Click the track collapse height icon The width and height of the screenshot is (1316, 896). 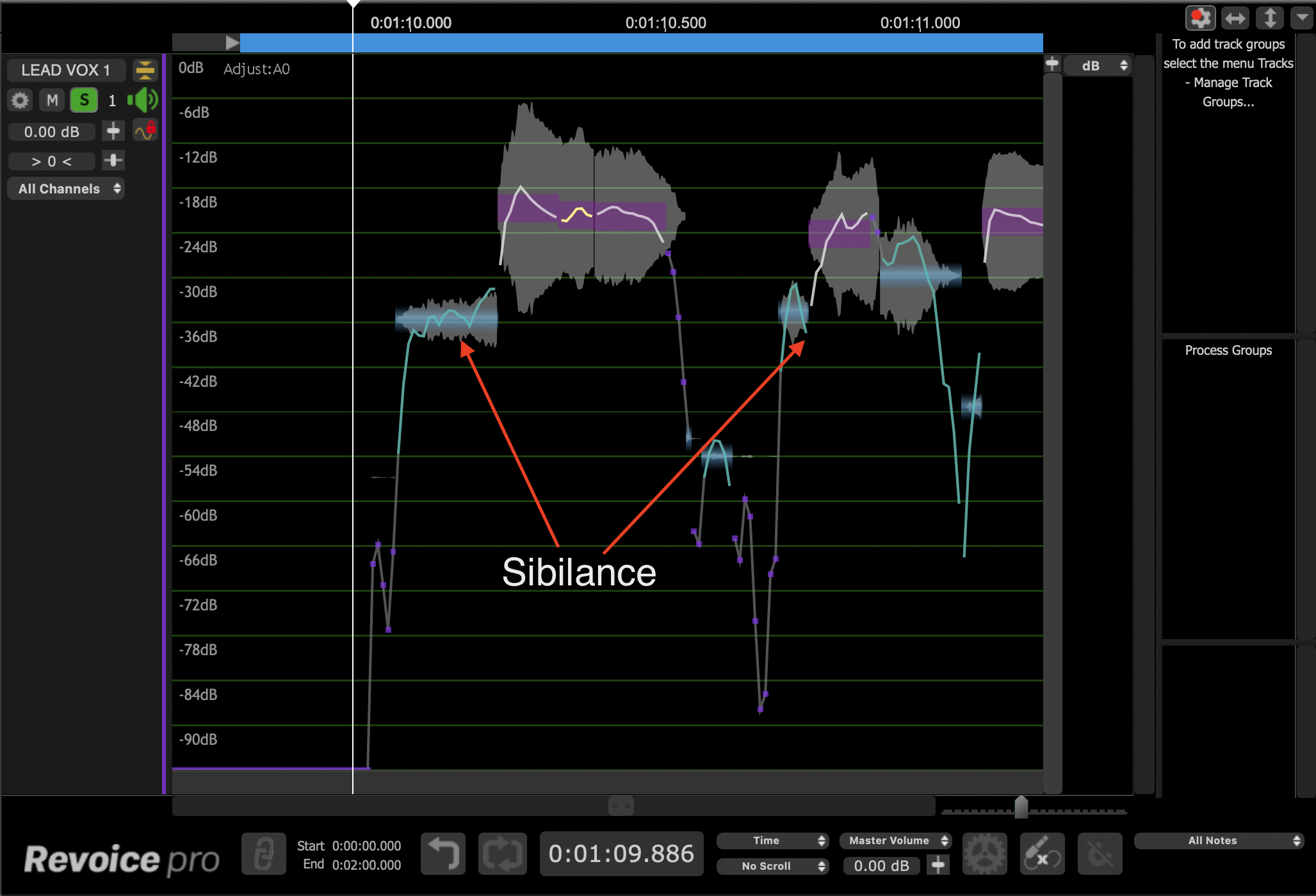coord(145,70)
